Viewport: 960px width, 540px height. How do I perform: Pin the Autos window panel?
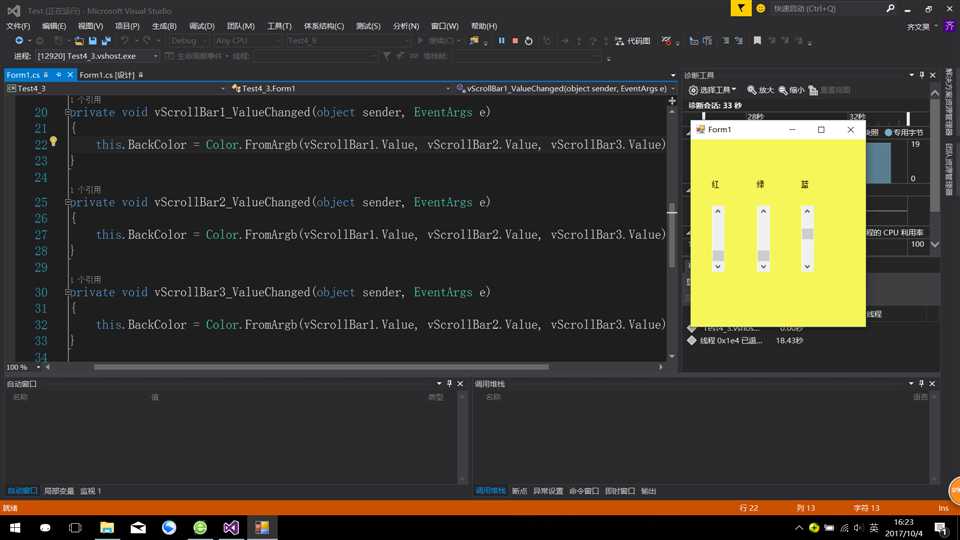click(449, 383)
